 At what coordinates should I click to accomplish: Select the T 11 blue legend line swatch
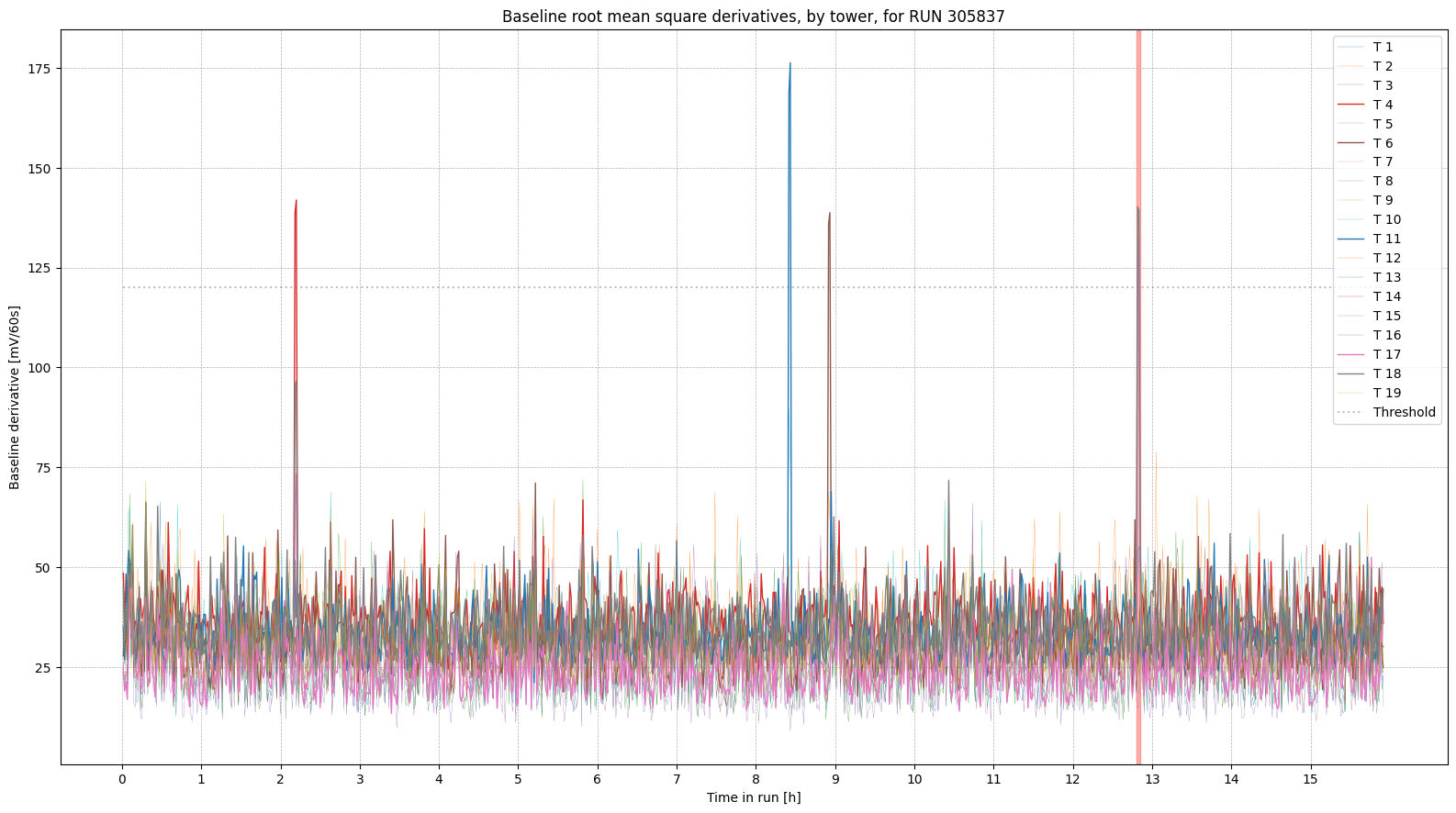tap(1351, 239)
